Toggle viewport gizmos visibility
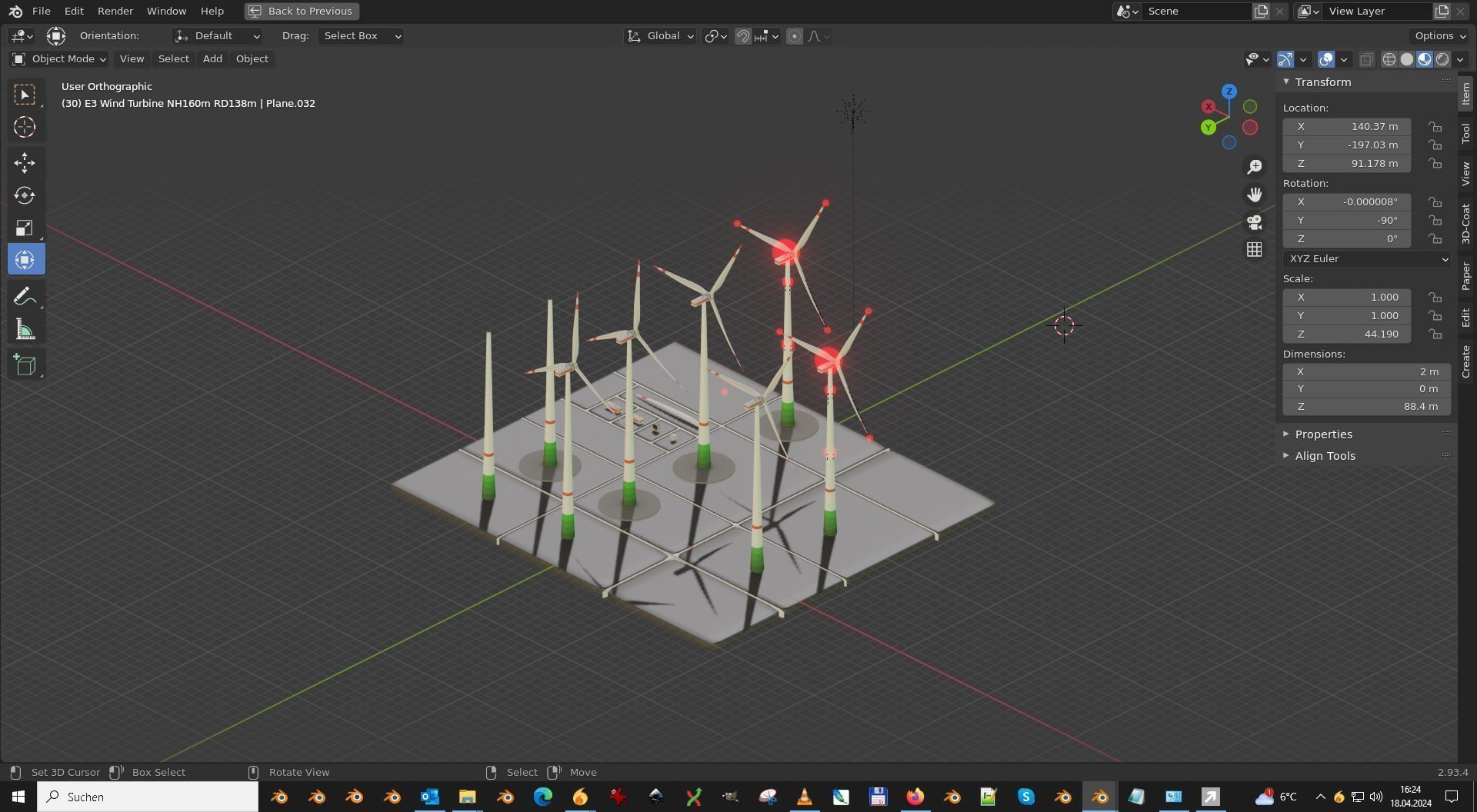This screenshot has height=812, width=1477. 1285,59
